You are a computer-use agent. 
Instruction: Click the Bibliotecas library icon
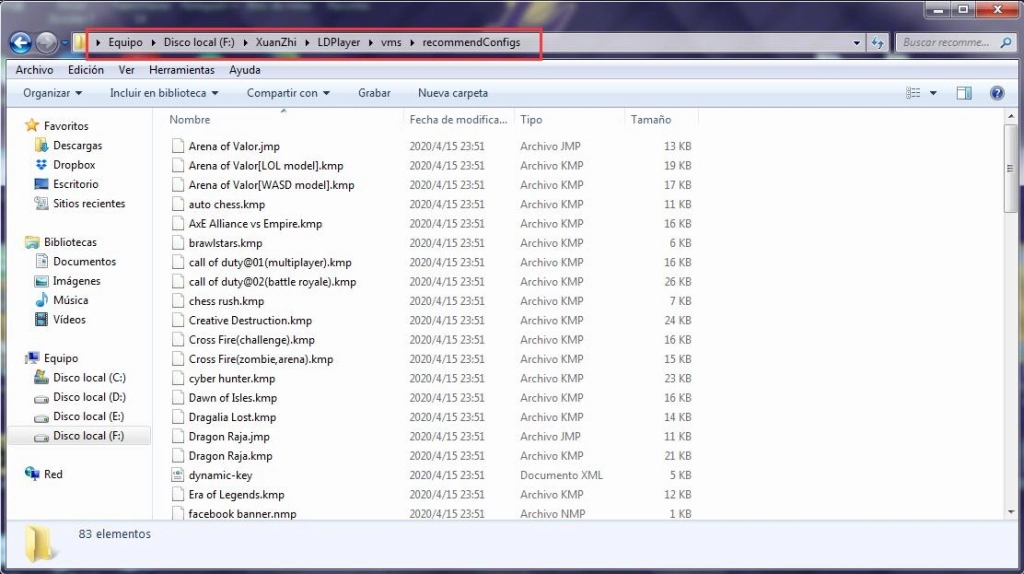[32, 242]
